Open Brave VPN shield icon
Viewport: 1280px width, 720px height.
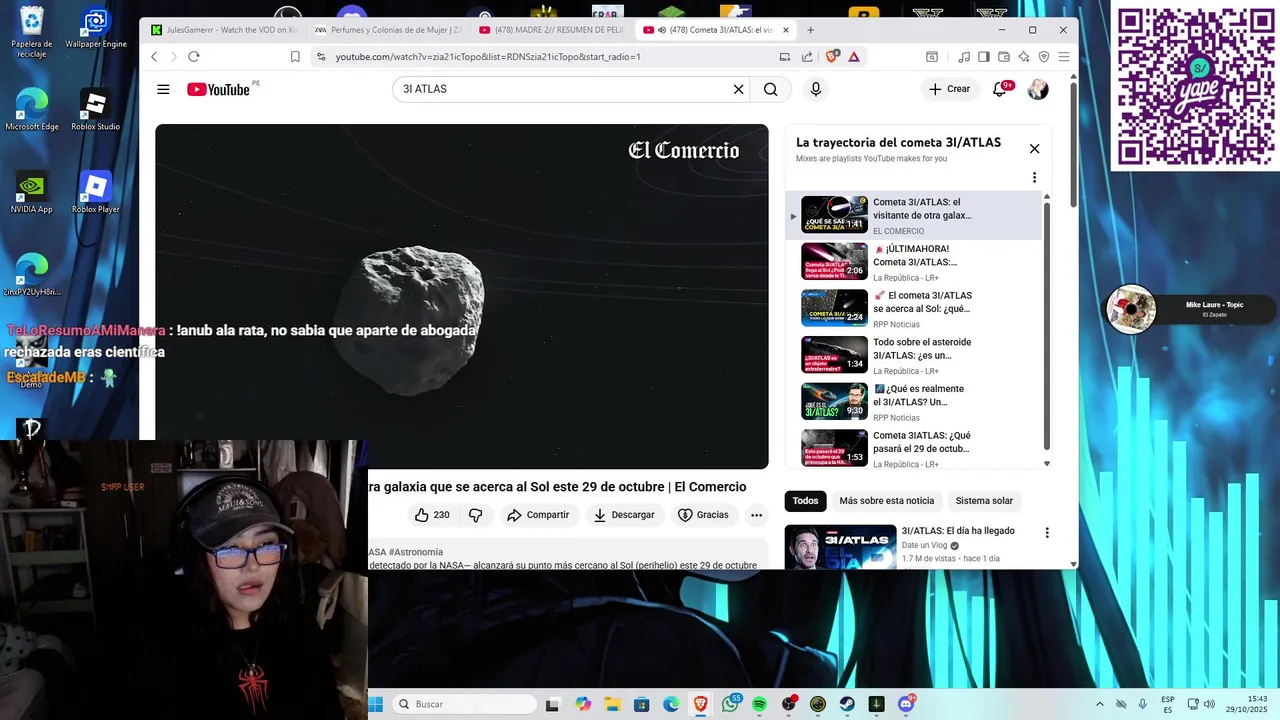point(1044,57)
